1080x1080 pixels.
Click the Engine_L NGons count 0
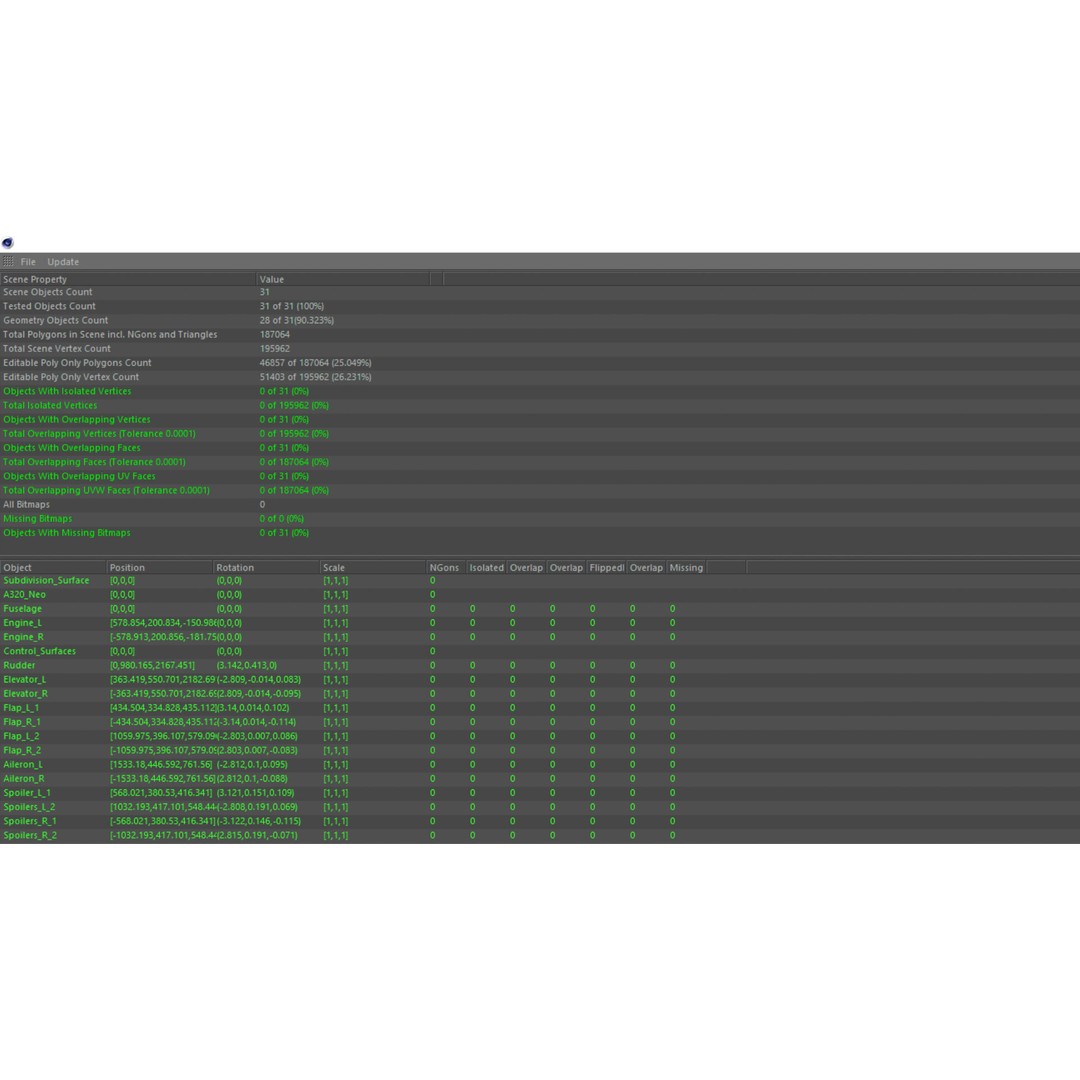pyautogui.click(x=433, y=623)
